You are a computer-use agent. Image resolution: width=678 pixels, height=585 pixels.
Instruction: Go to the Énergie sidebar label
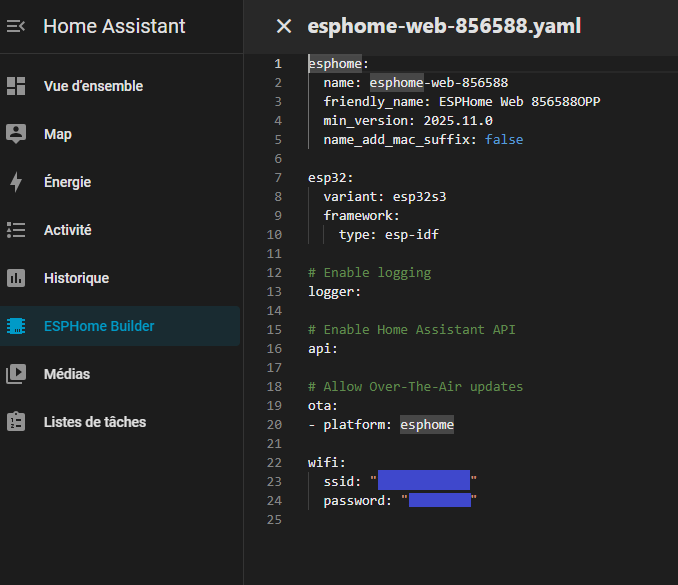(x=67, y=182)
